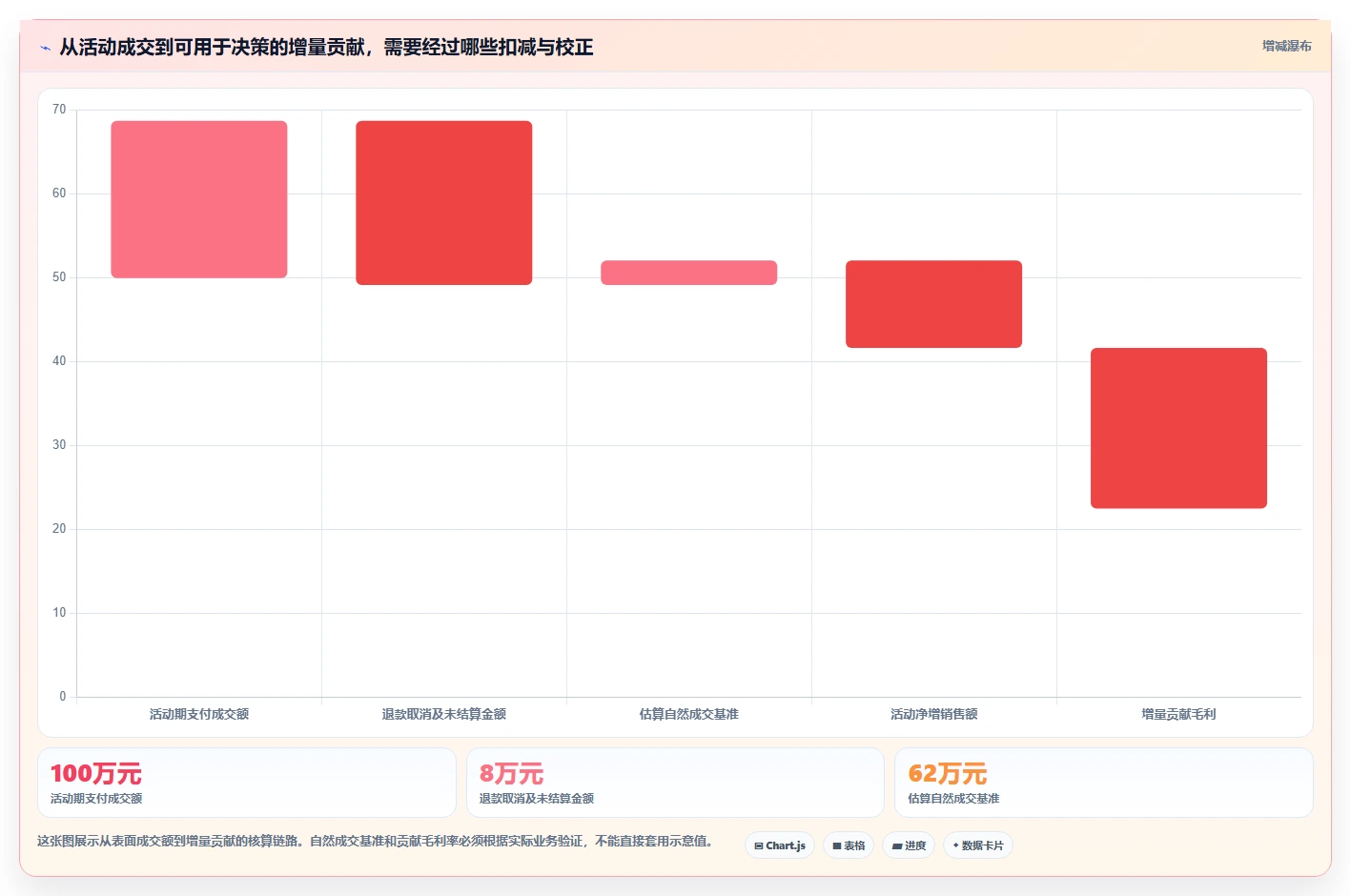Click the 活动期支付成交额 x-axis label
1351x896 pixels.
199,714
